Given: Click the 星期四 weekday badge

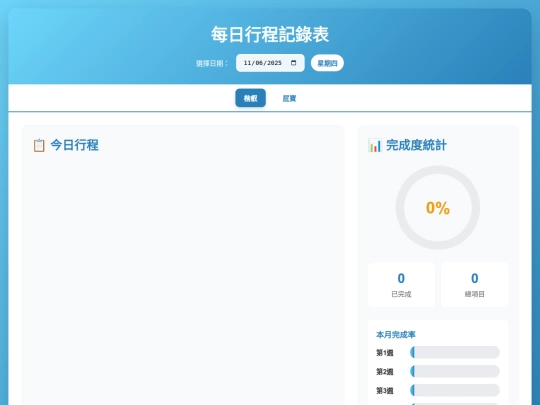Looking at the screenshot, I should point(327,63).
